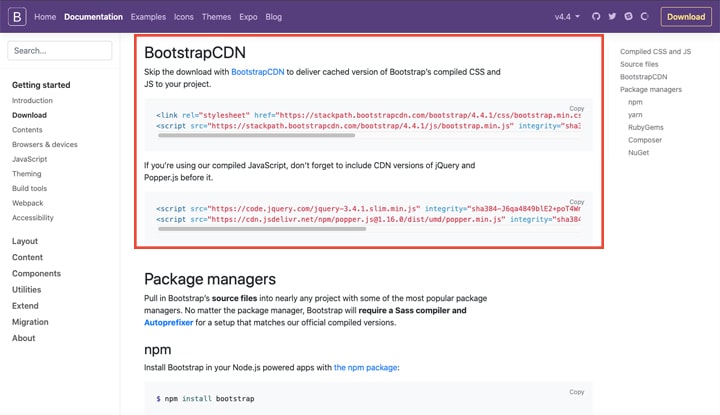This screenshot has width=720, height=415.
Task: Open Blog in the navbar
Action: point(273,17)
